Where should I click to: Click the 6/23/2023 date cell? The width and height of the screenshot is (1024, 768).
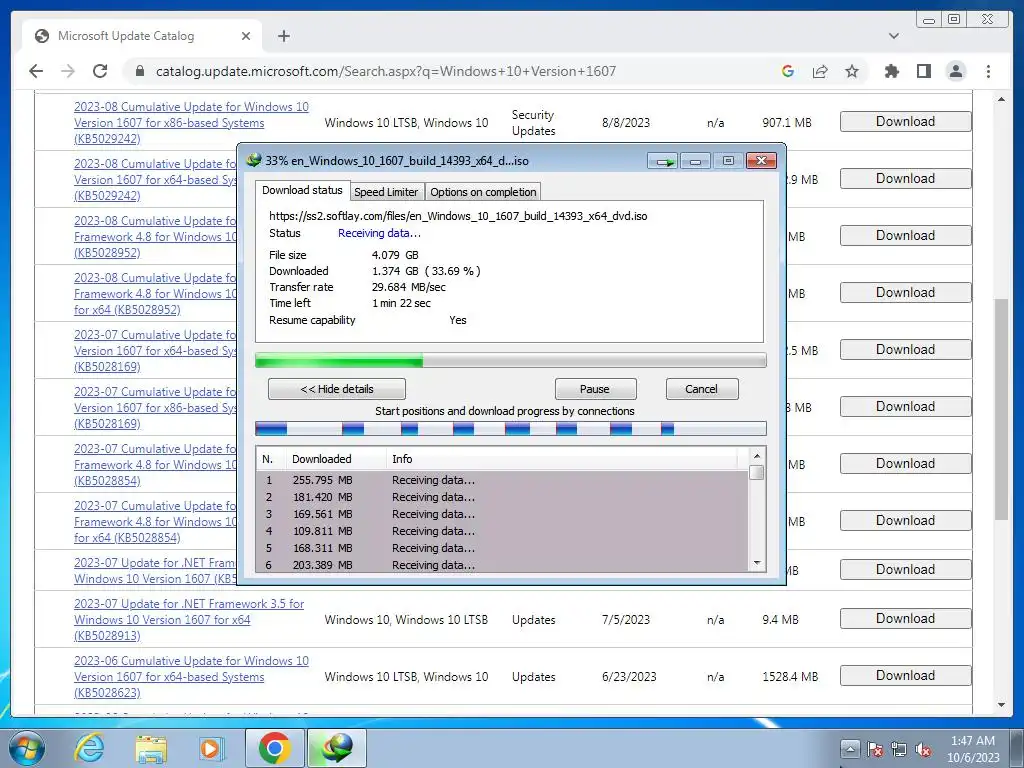pyautogui.click(x=629, y=677)
